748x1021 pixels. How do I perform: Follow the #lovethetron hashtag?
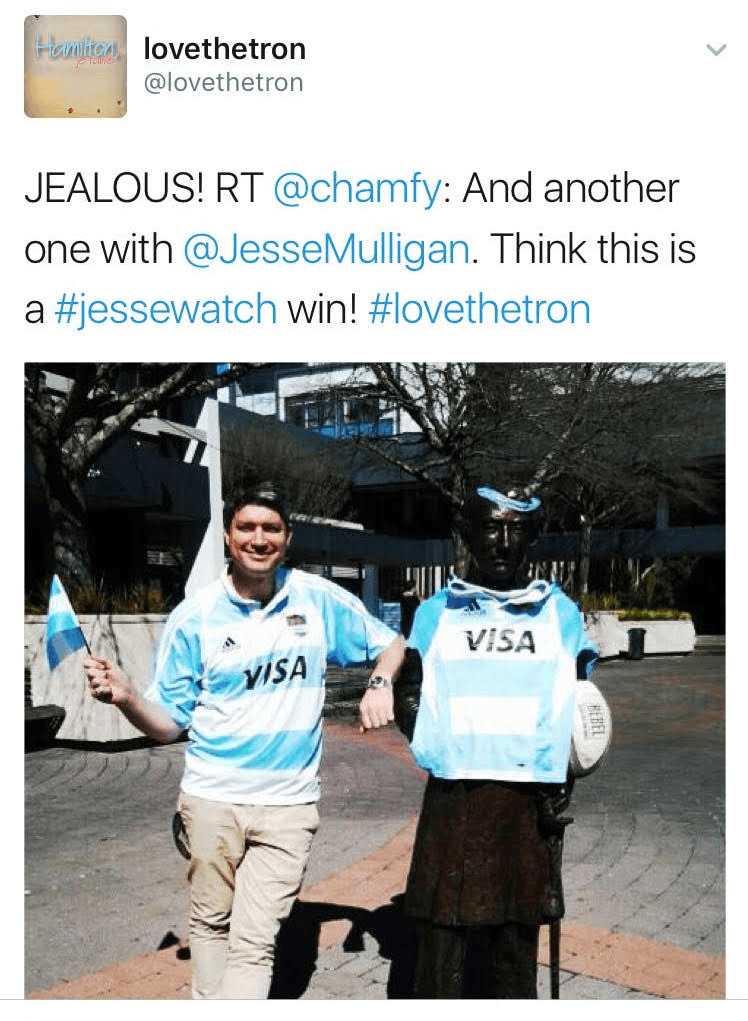[479, 309]
